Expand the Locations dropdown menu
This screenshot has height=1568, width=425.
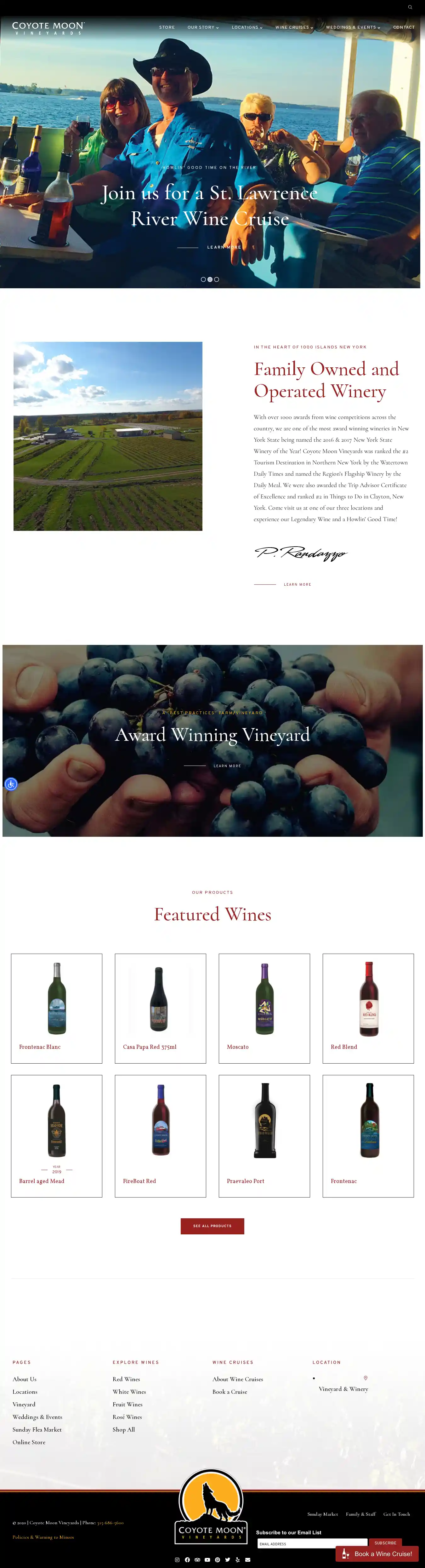tap(247, 27)
